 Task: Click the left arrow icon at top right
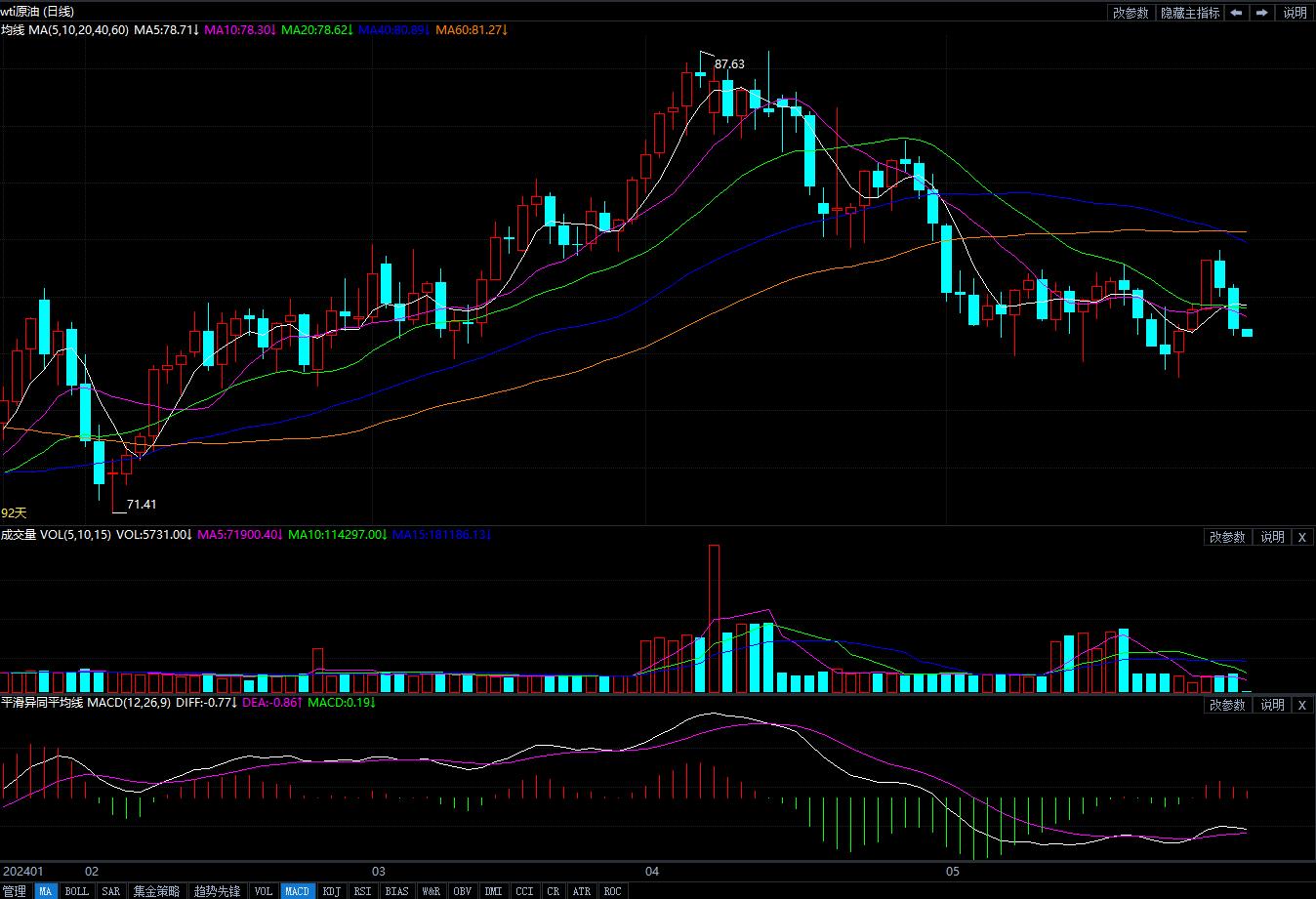1237,13
